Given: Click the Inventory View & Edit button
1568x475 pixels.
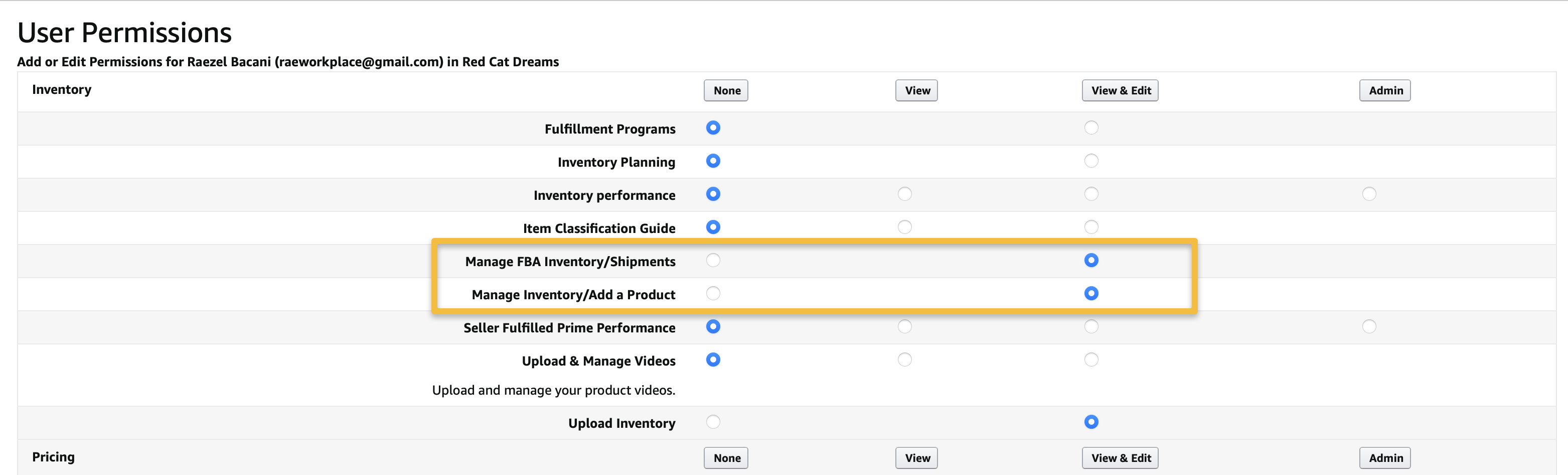Looking at the screenshot, I should click(x=1120, y=91).
